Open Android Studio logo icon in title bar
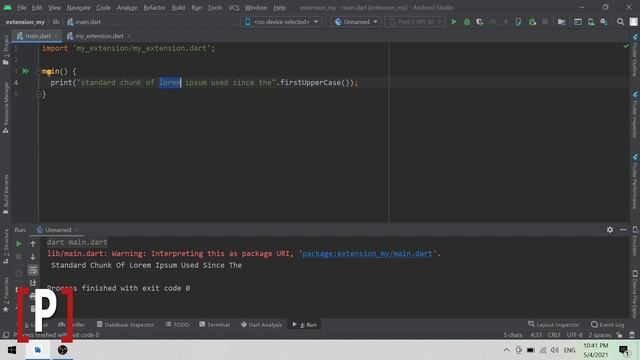This screenshot has width=640, height=360. (7, 7)
